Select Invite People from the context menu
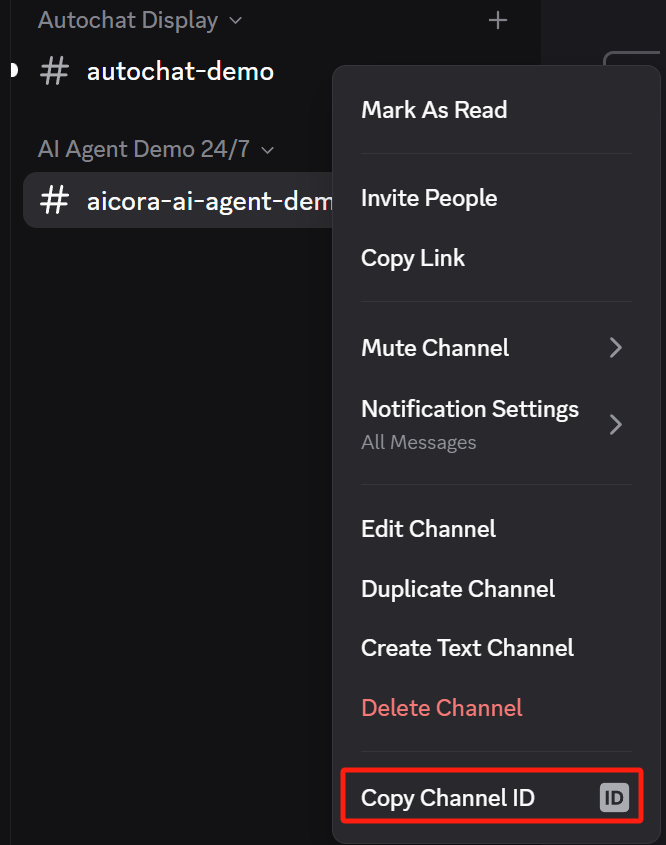Screen dimensions: 666x845 click(429, 198)
